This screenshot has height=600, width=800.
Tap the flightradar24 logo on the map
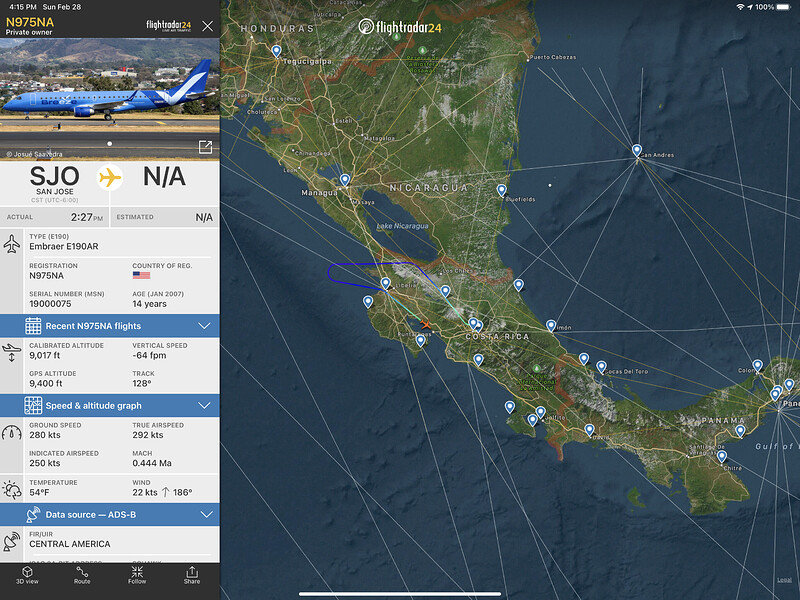click(x=400, y=27)
